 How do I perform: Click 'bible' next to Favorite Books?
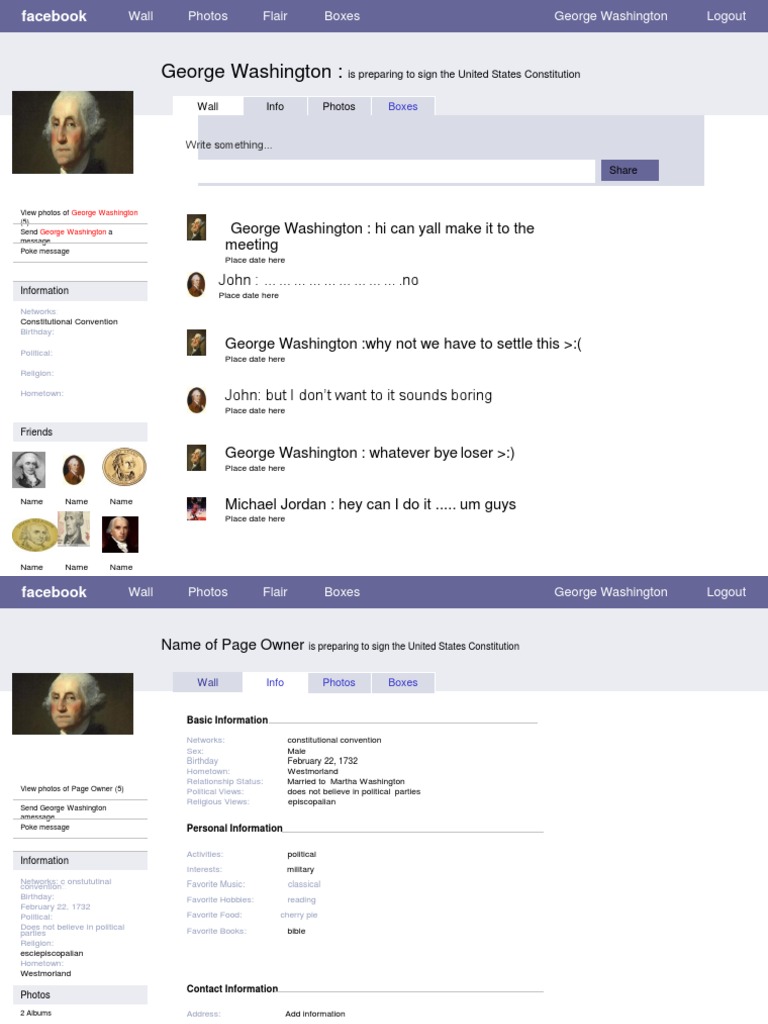[296, 931]
